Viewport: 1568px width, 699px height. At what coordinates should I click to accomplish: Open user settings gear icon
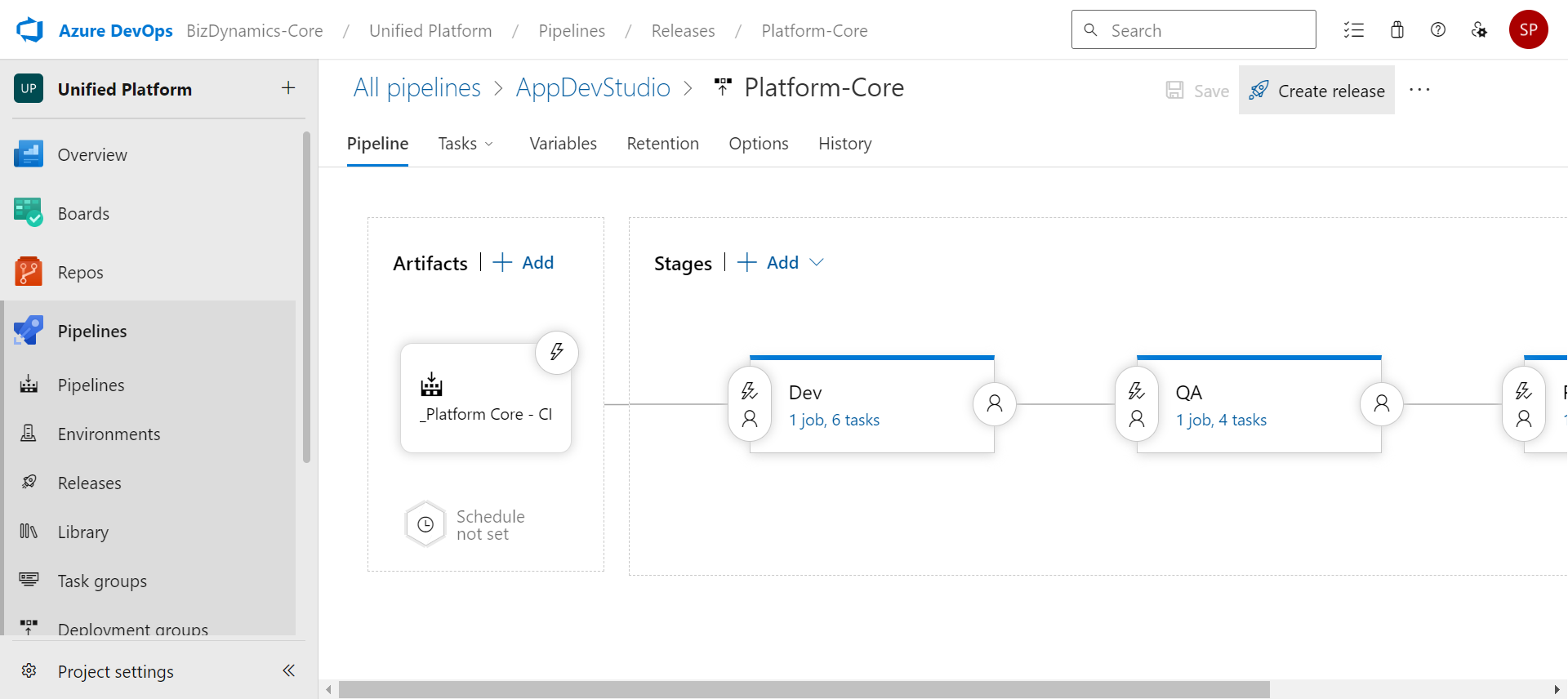[x=1479, y=30]
